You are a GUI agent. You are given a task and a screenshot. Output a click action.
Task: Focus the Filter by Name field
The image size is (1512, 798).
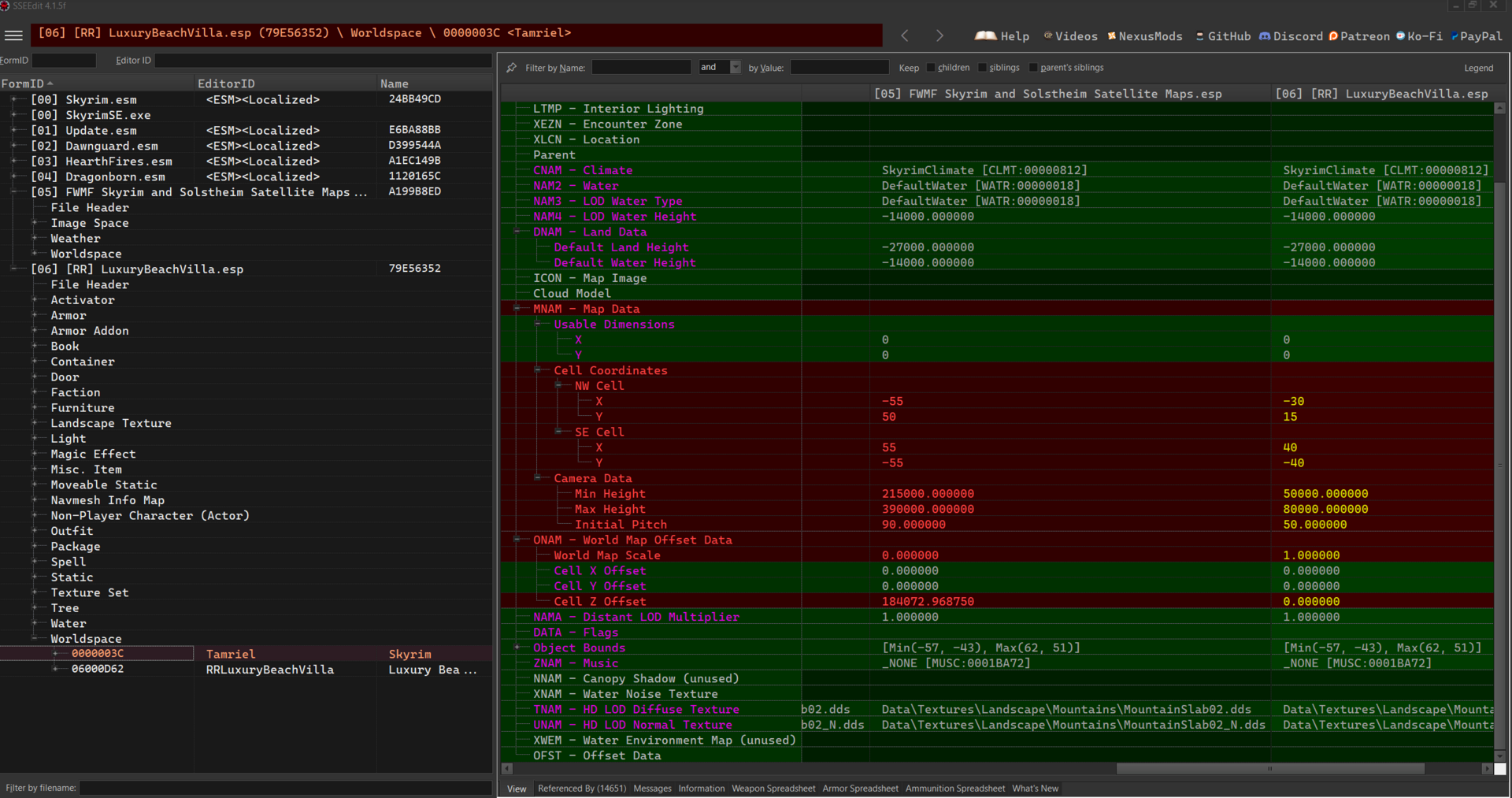point(641,67)
